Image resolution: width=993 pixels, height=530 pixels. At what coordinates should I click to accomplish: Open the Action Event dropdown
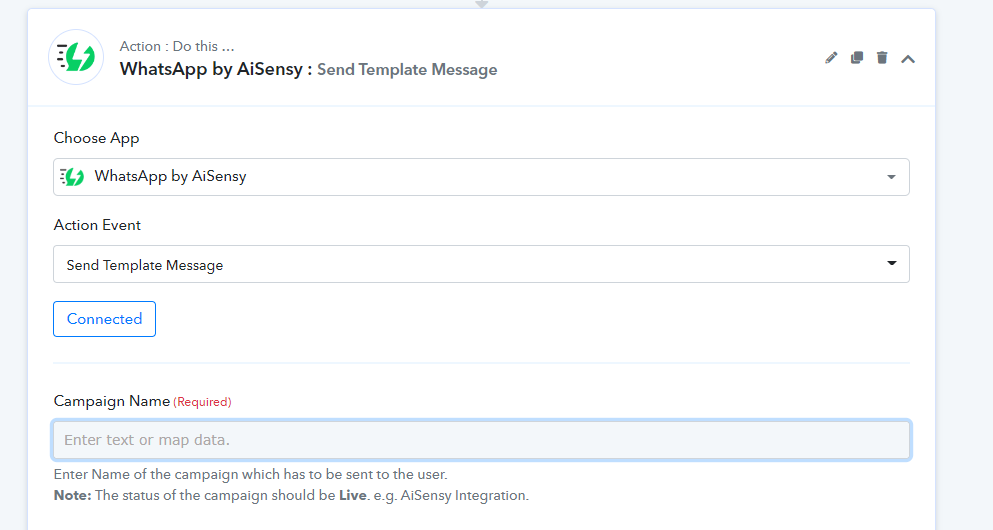point(481,264)
